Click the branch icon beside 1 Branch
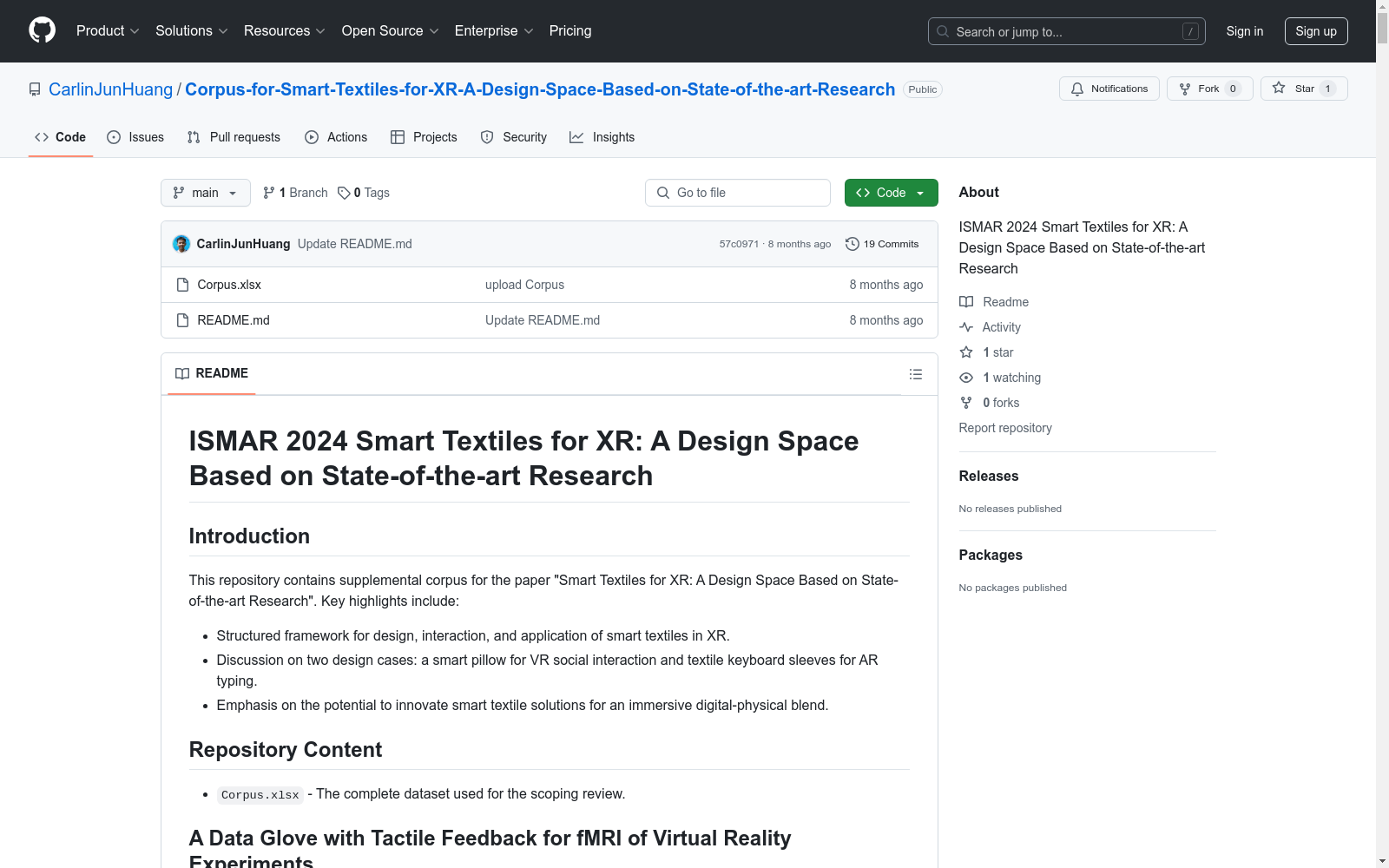 coord(269,193)
